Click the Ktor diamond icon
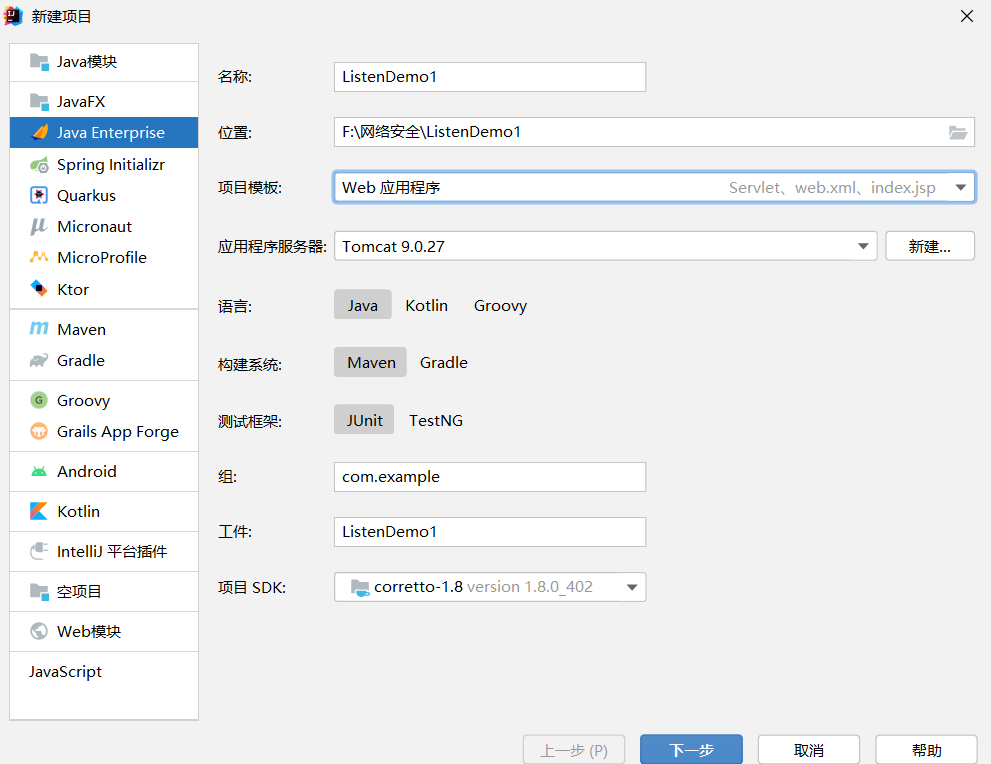Screen dimensions: 991x764 39,289
